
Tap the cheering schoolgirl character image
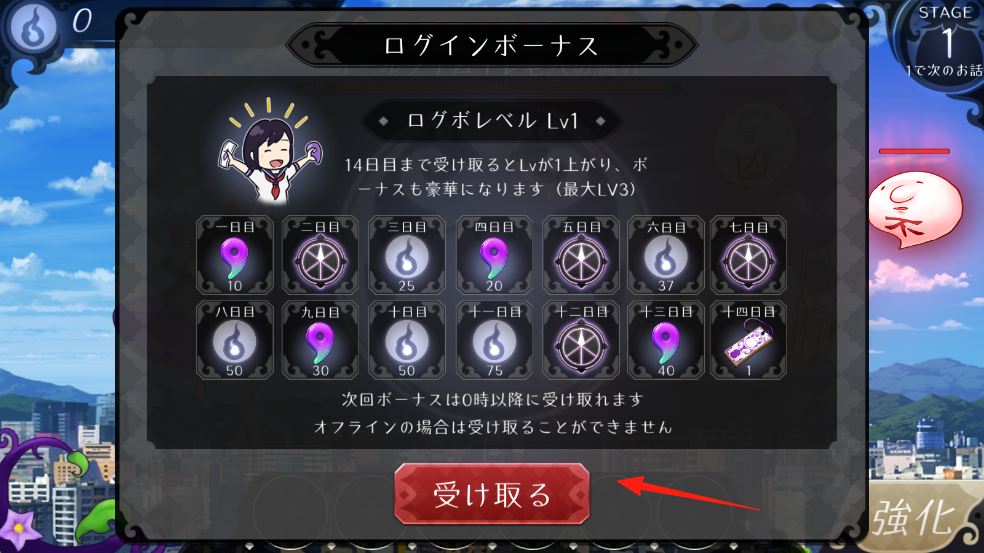270,151
